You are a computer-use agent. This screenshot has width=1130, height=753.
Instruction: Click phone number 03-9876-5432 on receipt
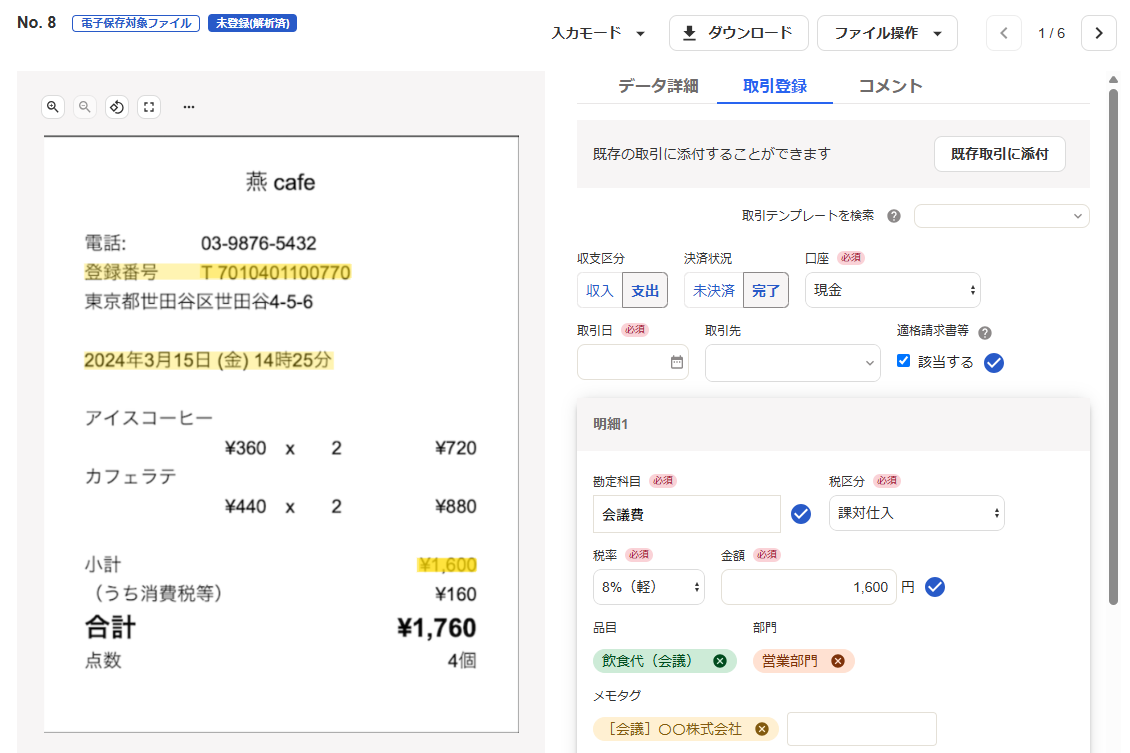click(x=258, y=244)
